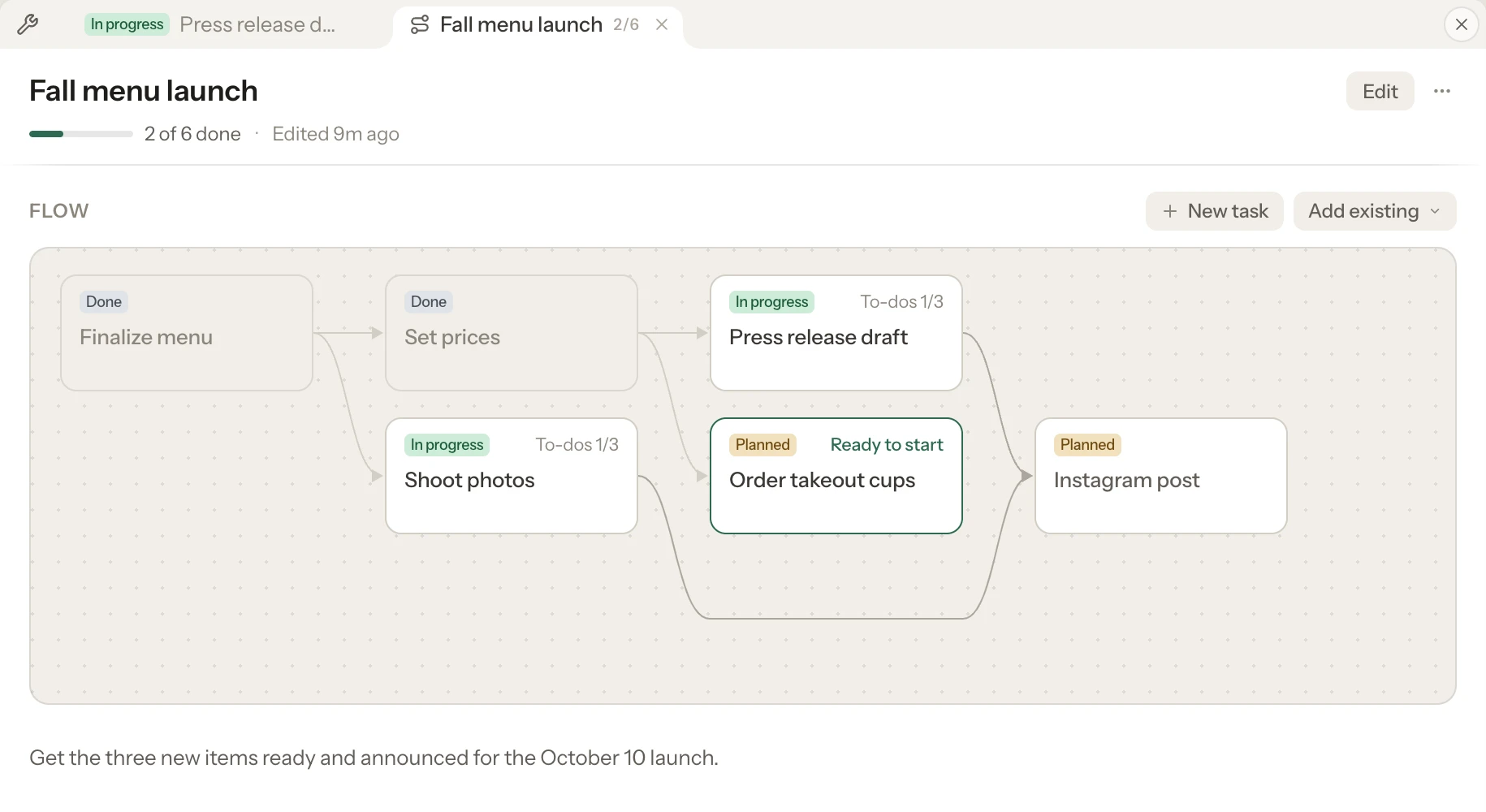This screenshot has height=812, width=1486.
Task: Click the FLOW section heading
Action: click(59, 211)
